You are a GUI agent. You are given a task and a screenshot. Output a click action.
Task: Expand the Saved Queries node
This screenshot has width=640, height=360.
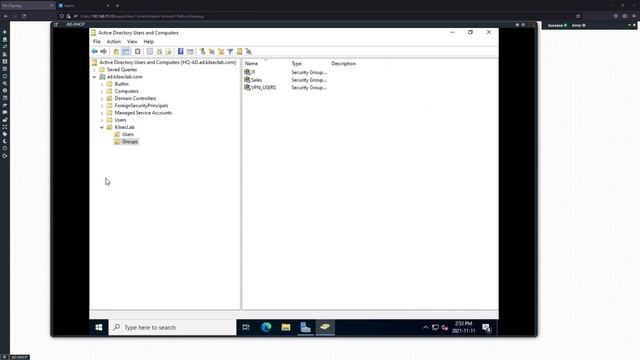point(94,70)
